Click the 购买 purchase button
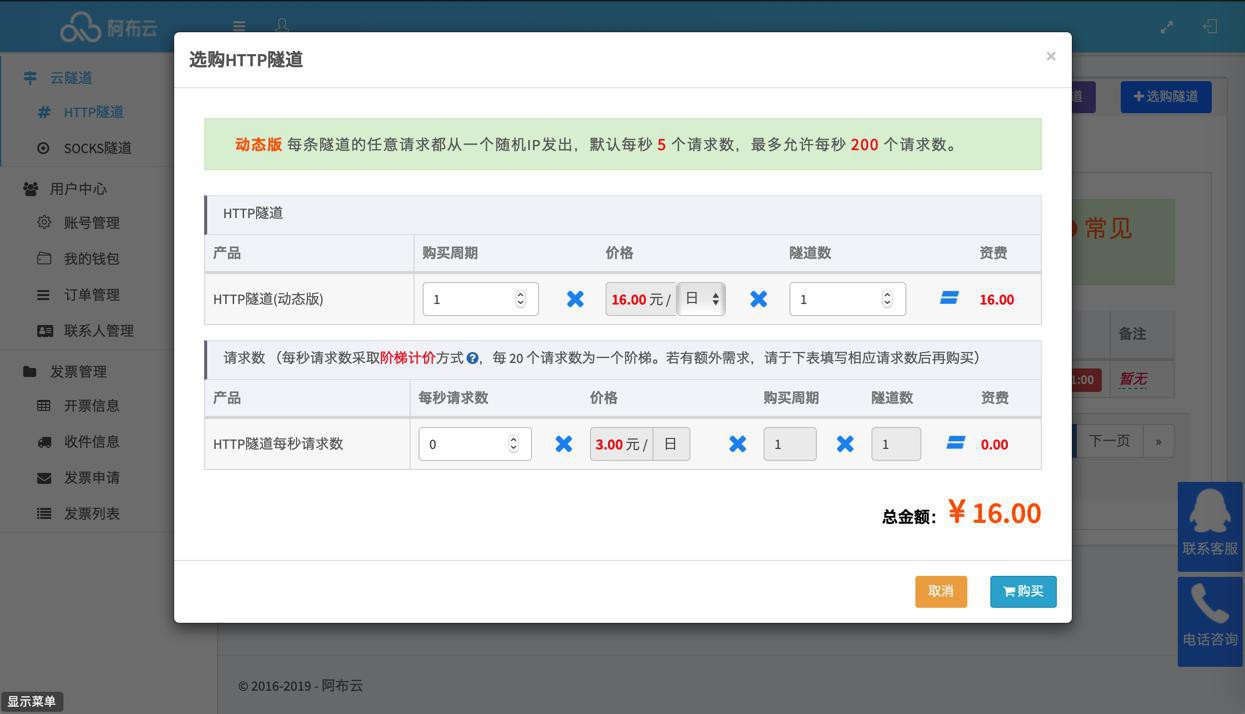This screenshot has width=1245, height=714. pos(1023,591)
